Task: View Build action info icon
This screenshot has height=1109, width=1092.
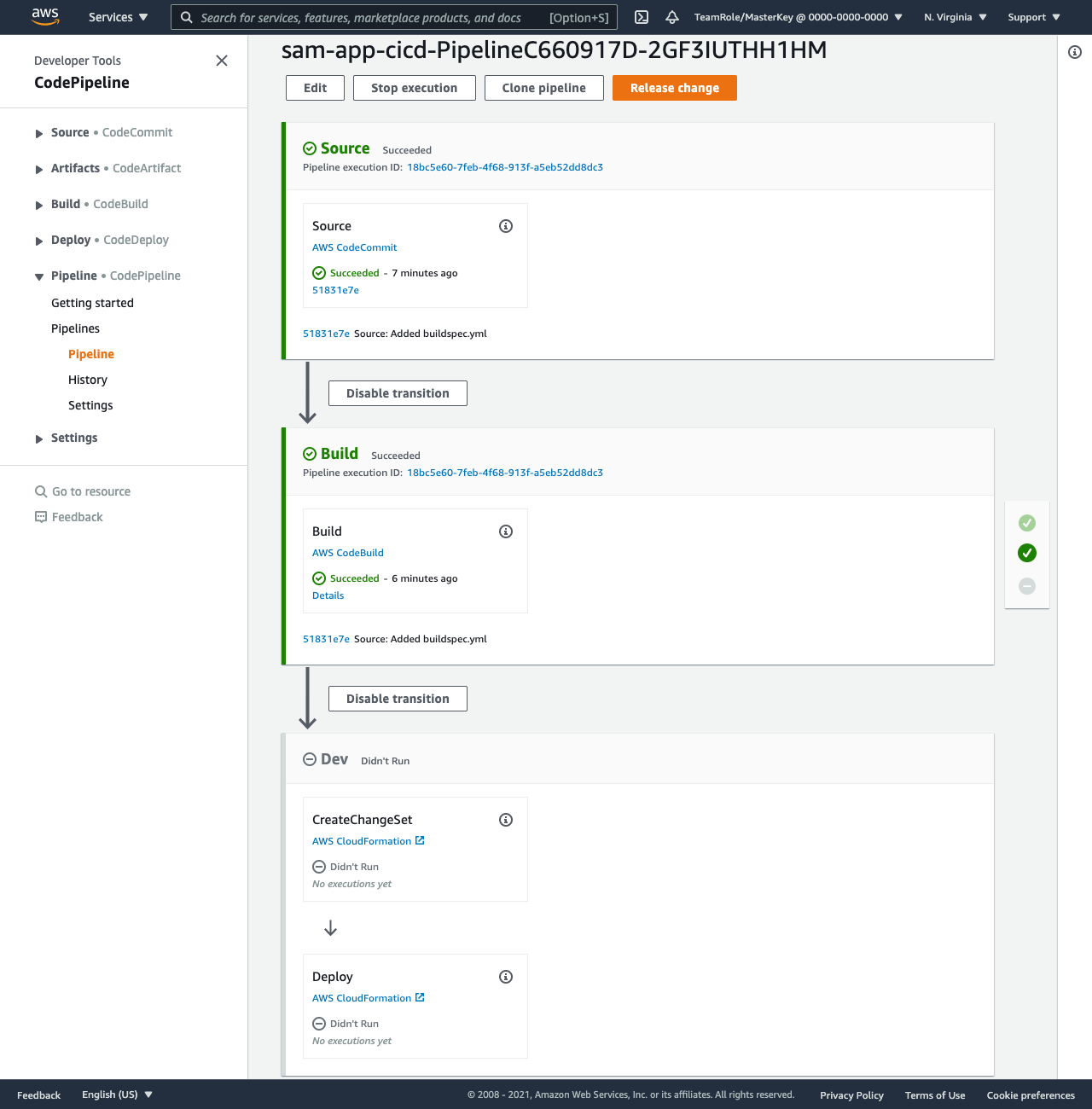Action: [506, 531]
